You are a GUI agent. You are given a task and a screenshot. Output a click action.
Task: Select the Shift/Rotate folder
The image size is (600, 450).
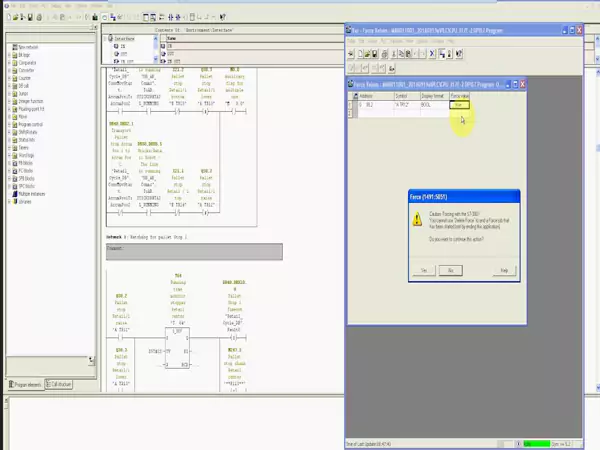coord(28,132)
